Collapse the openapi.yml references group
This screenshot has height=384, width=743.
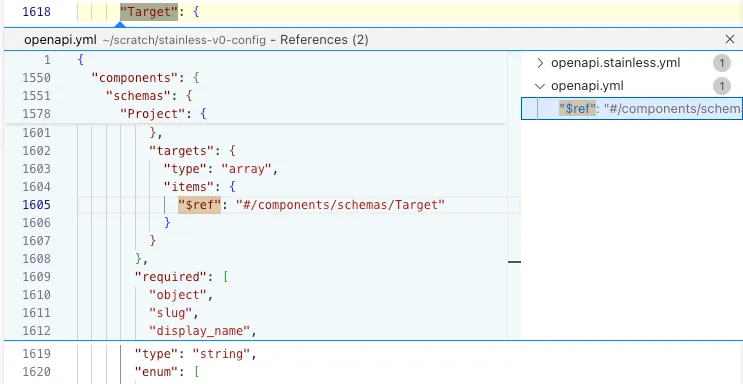540,86
